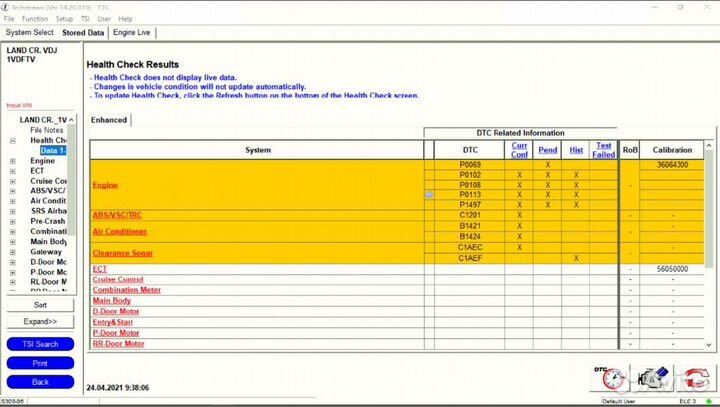Collapse the Health Check tree node
720x407 pixels.
[13, 141]
